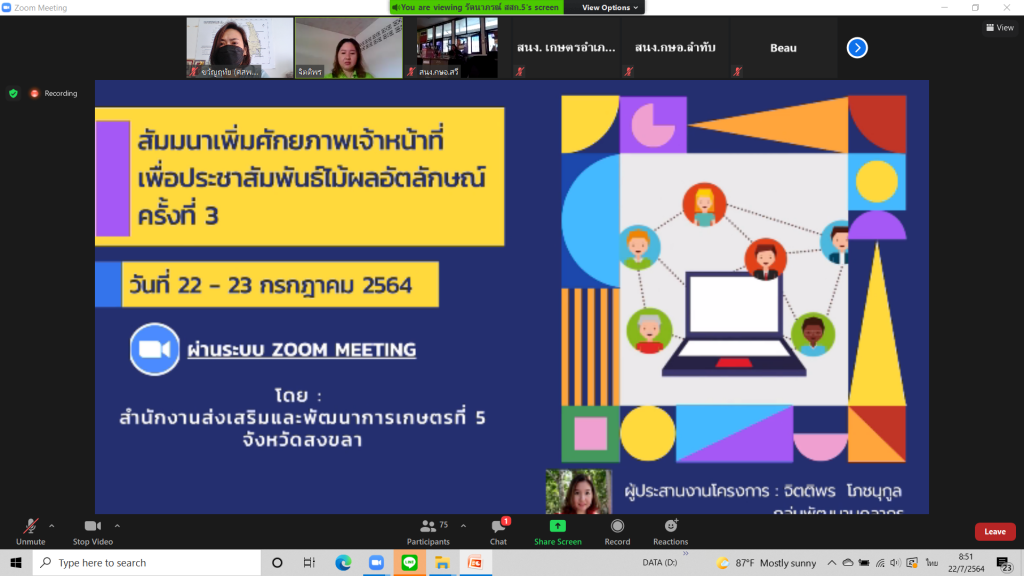
Task: Expand the DATA toolbar chevron
Action: (686, 554)
